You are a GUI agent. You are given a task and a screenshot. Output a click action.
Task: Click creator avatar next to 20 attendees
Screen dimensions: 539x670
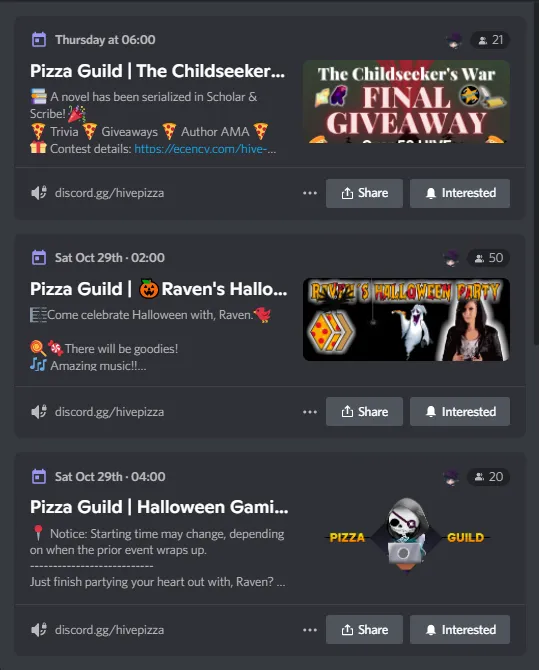(x=451, y=477)
